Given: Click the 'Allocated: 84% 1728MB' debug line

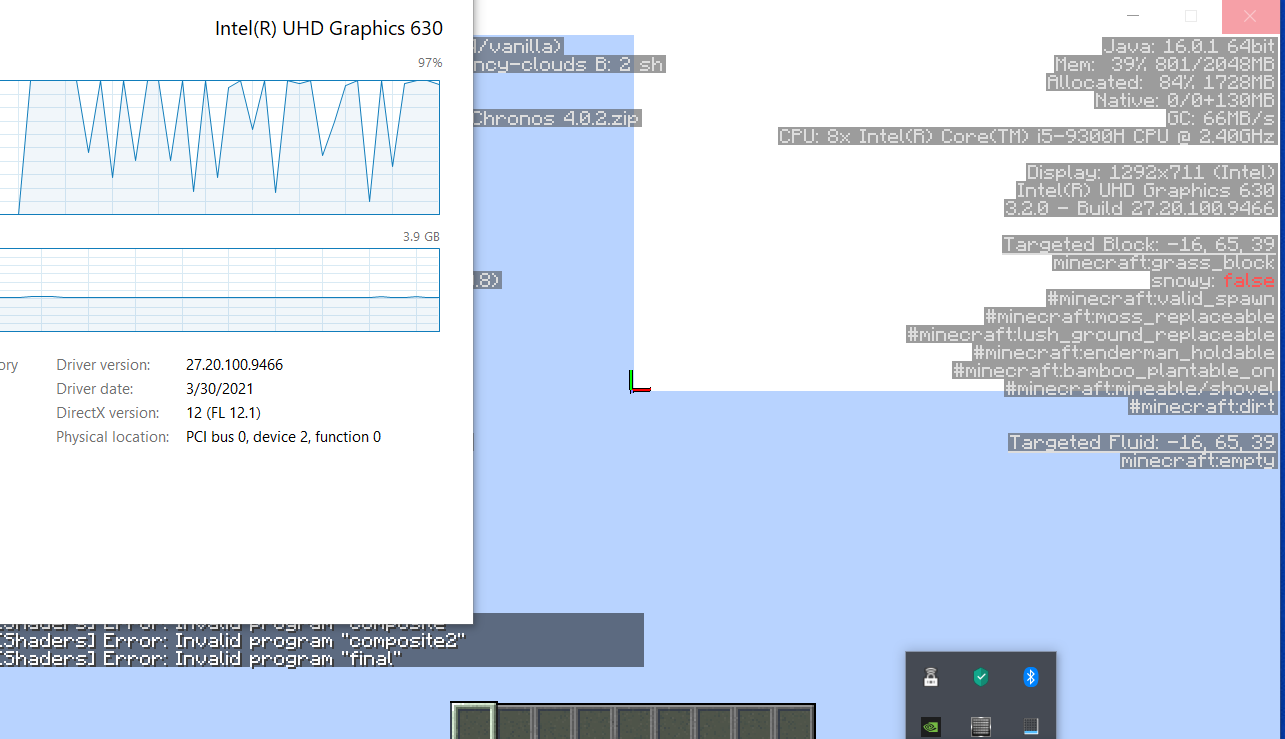Looking at the screenshot, I should click(x=1161, y=82).
